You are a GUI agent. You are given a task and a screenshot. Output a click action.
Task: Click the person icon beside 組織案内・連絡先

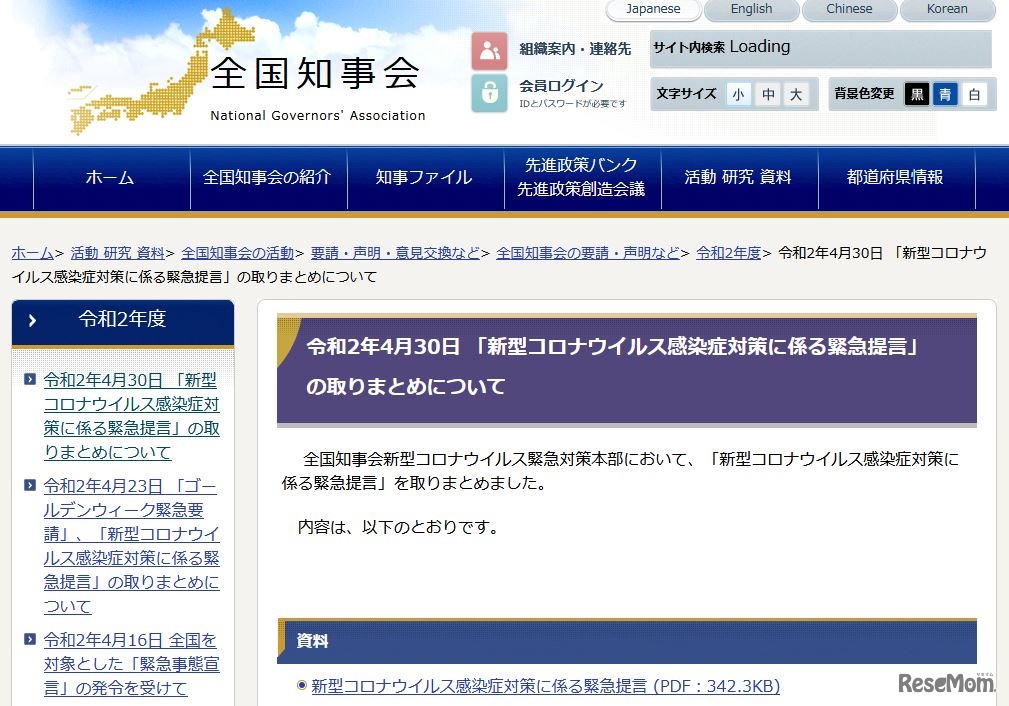coord(489,51)
